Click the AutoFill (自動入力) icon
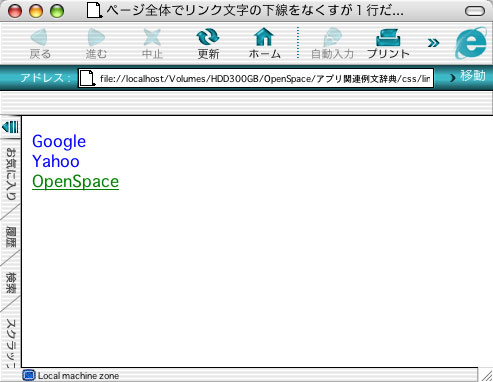 [x=332, y=37]
